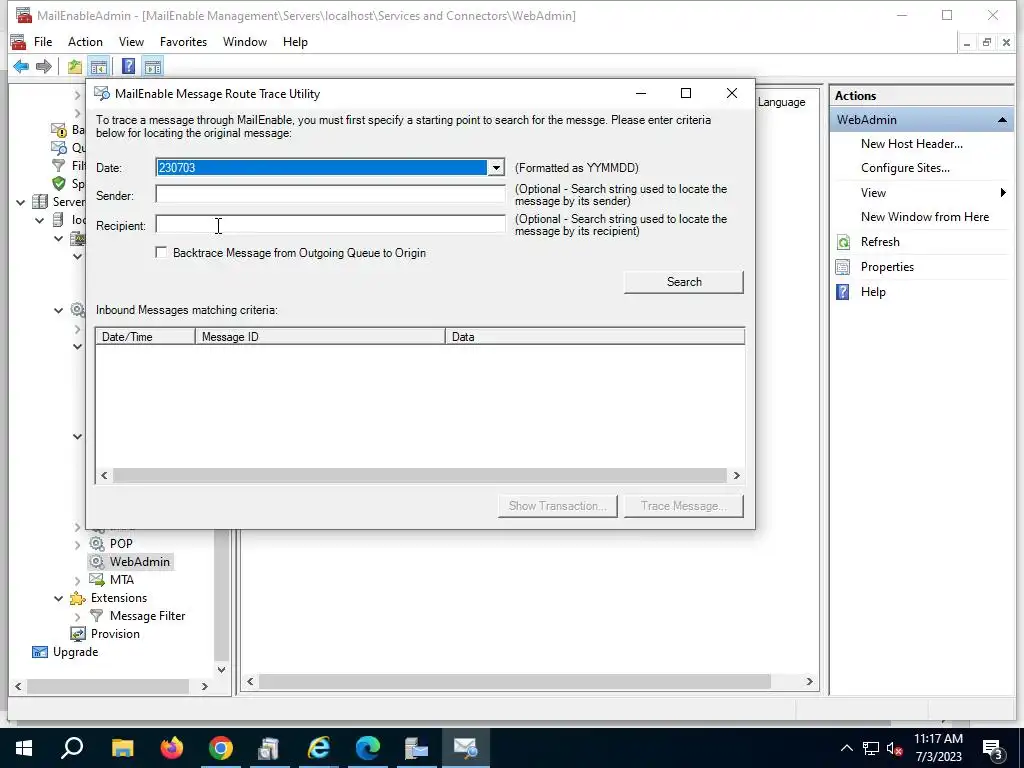Open Firefox from the taskbar
This screenshot has height=768, width=1024.
click(172, 748)
